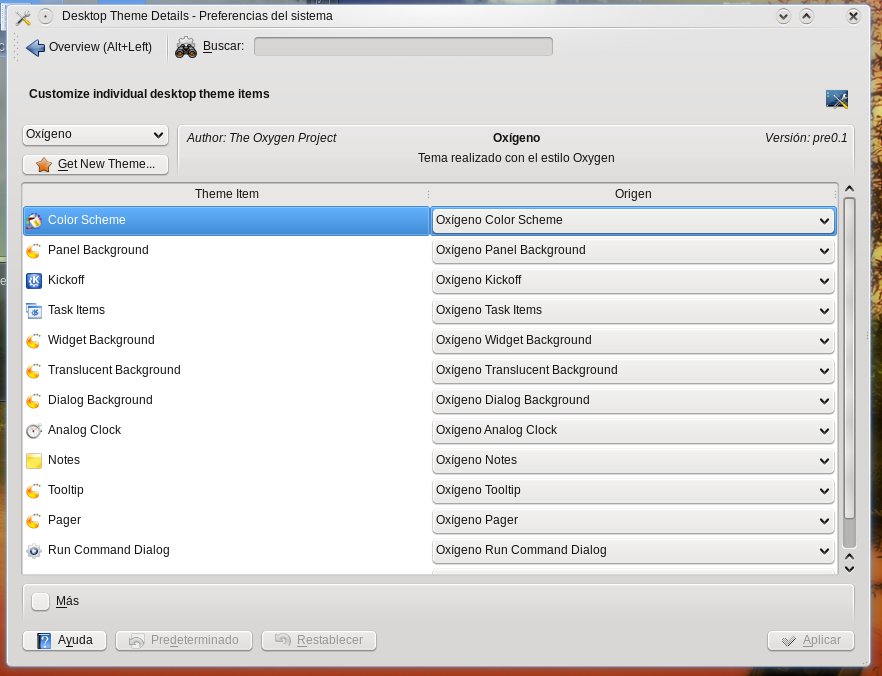Expand the Oxígeno Task Items dropdown

[x=633, y=310]
